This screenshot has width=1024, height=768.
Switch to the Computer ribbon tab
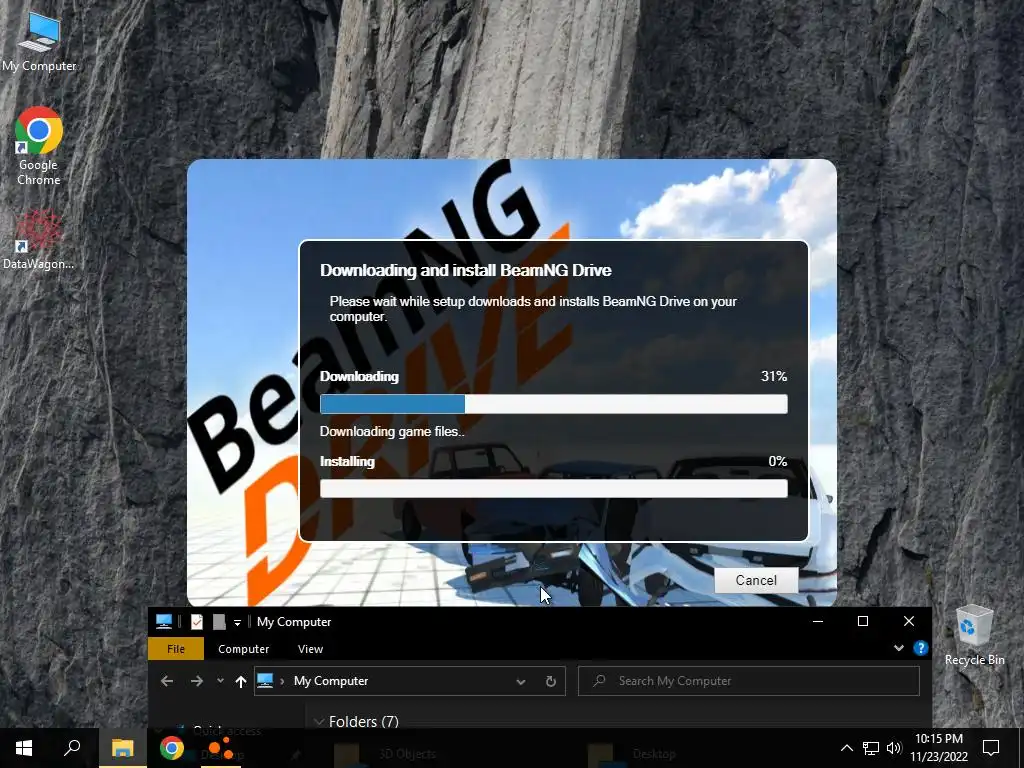244,648
